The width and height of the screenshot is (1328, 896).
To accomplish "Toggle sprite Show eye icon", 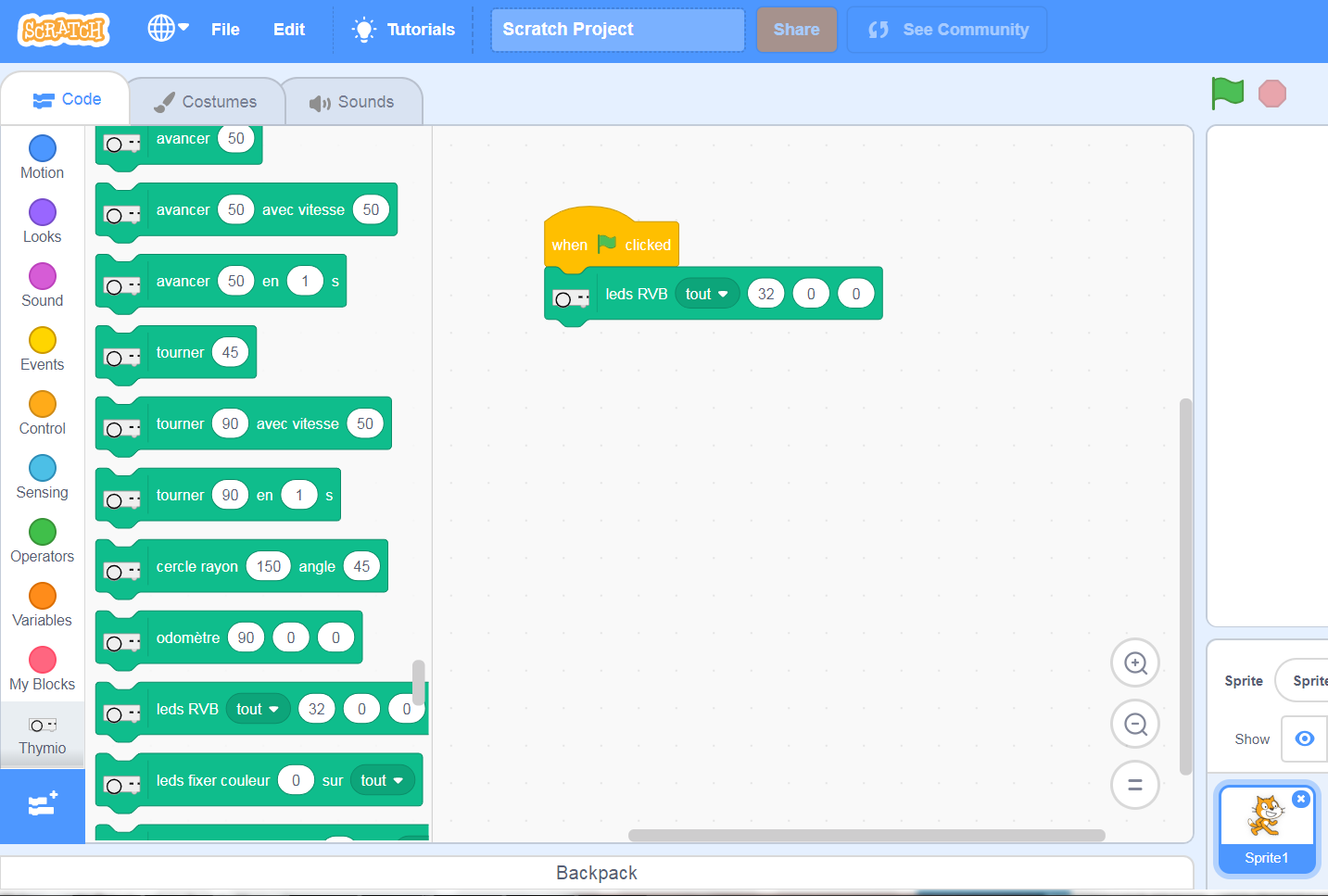I will [1304, 738].
